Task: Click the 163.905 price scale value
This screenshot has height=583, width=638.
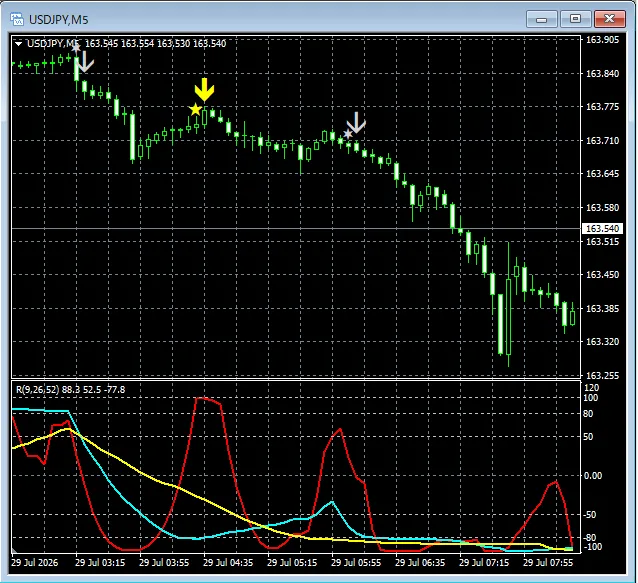Action: [602, 39]
